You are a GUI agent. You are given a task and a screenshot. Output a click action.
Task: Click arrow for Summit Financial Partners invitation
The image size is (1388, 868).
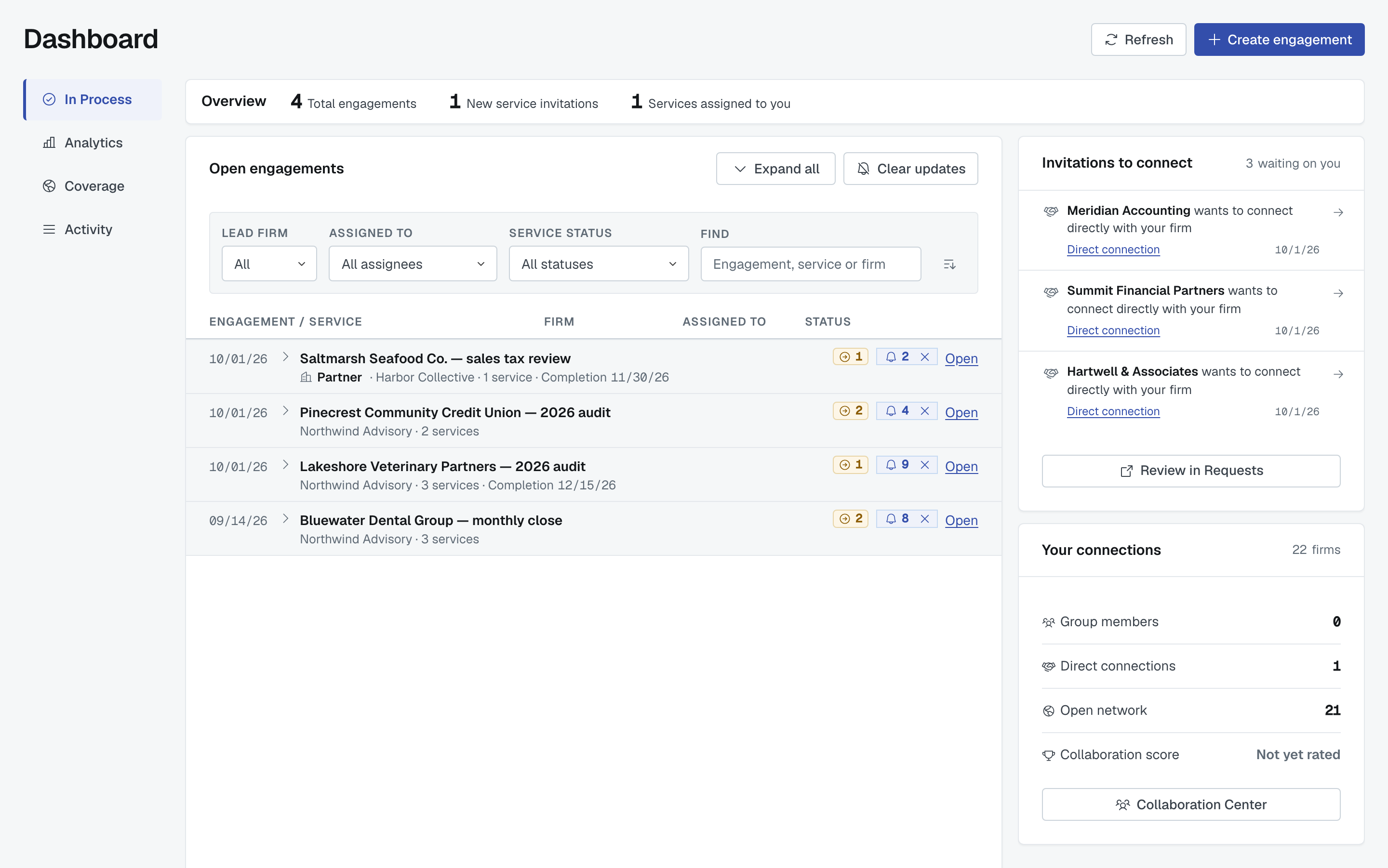1338,293
